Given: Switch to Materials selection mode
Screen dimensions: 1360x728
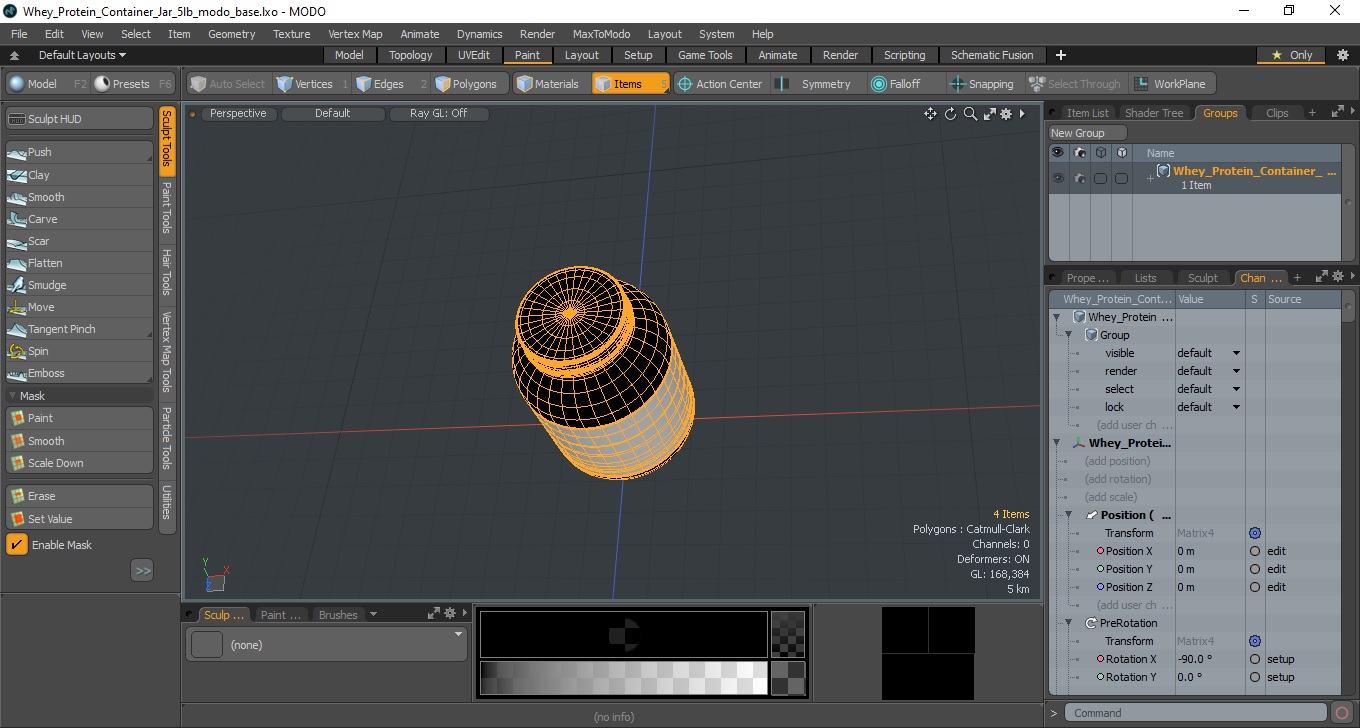Looking at the screenshot, I should (550, 84).
